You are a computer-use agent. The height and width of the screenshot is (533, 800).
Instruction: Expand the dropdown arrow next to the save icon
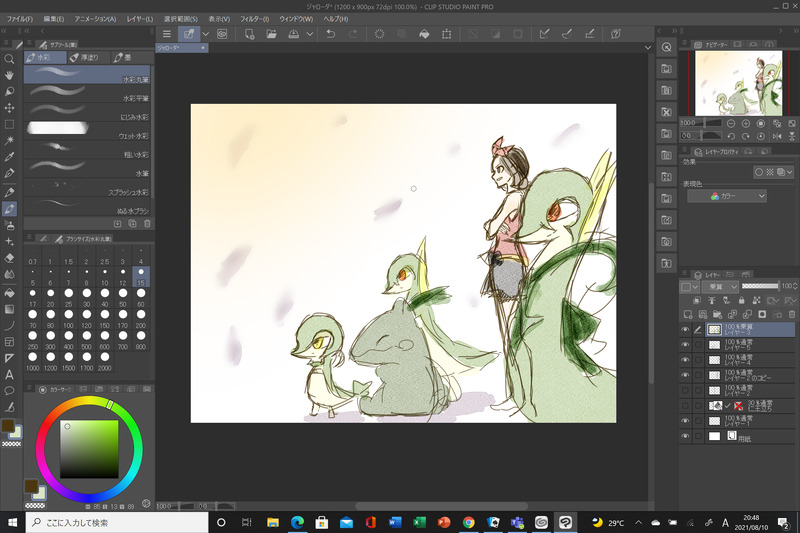(310, 34)
